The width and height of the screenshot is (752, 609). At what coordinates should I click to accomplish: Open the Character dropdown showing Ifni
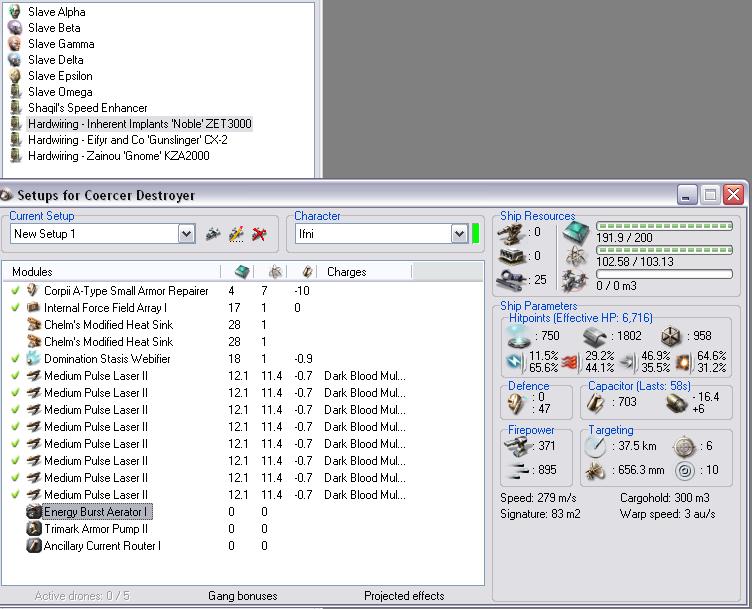tap(459, 234)
